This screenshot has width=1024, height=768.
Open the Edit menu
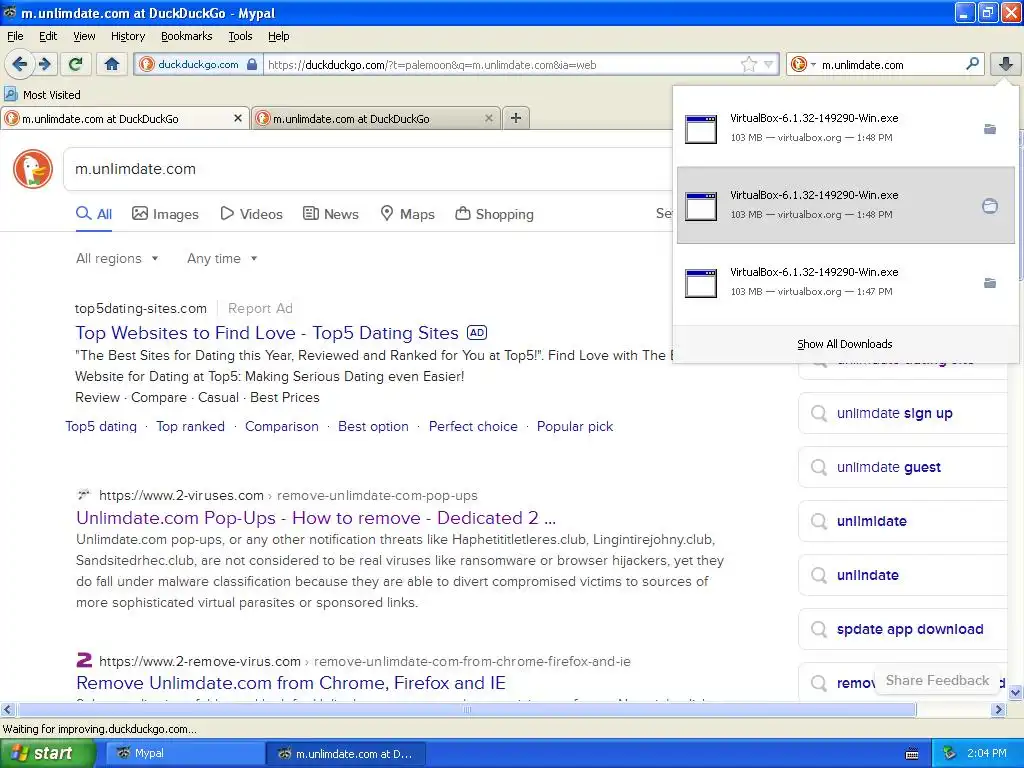[48, 36]
